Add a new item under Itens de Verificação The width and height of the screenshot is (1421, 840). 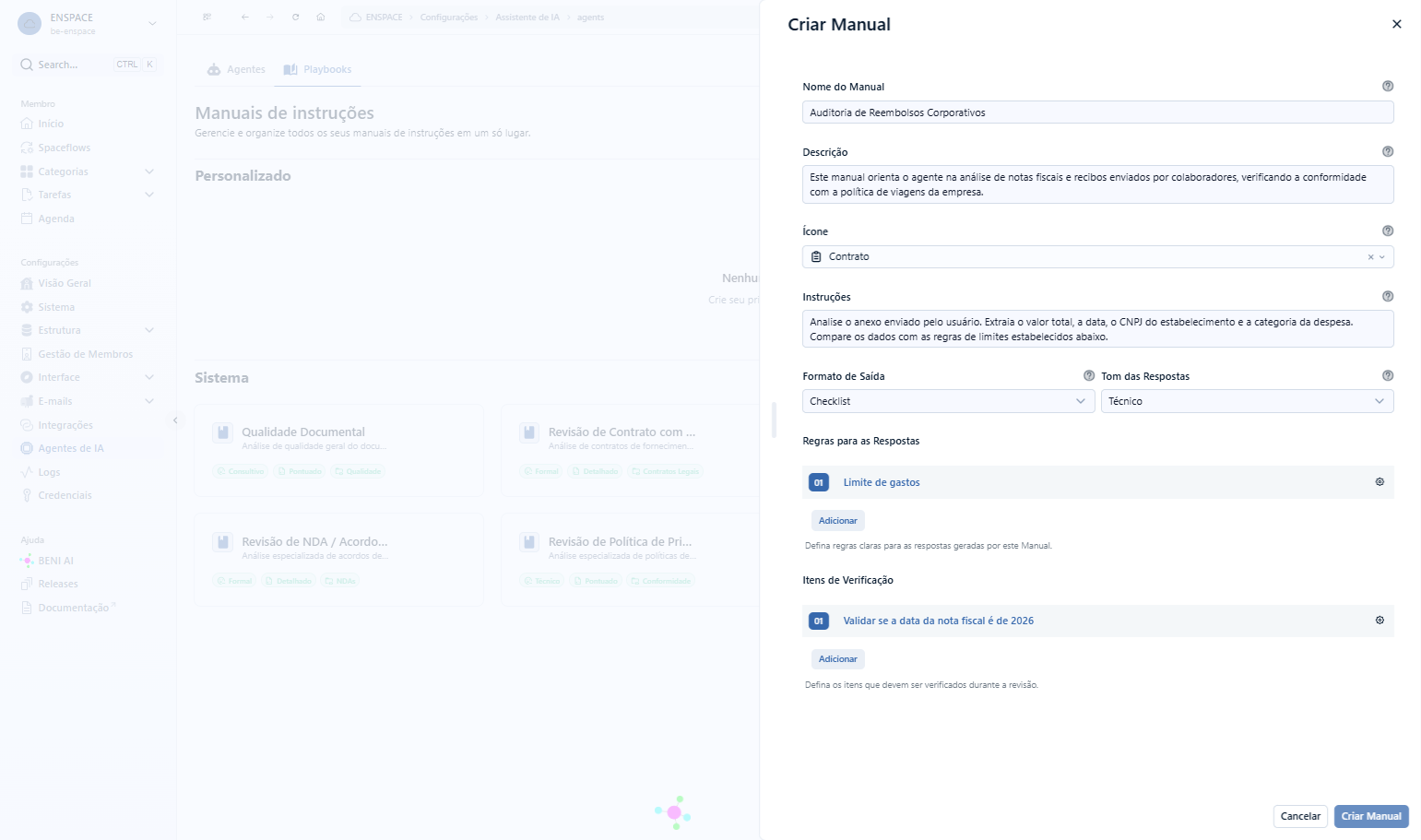coord(838,659)
